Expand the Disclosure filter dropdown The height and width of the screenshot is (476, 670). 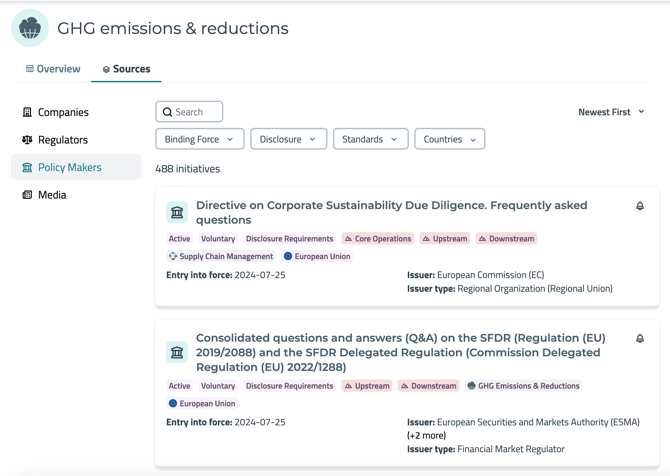click(288, 139)
